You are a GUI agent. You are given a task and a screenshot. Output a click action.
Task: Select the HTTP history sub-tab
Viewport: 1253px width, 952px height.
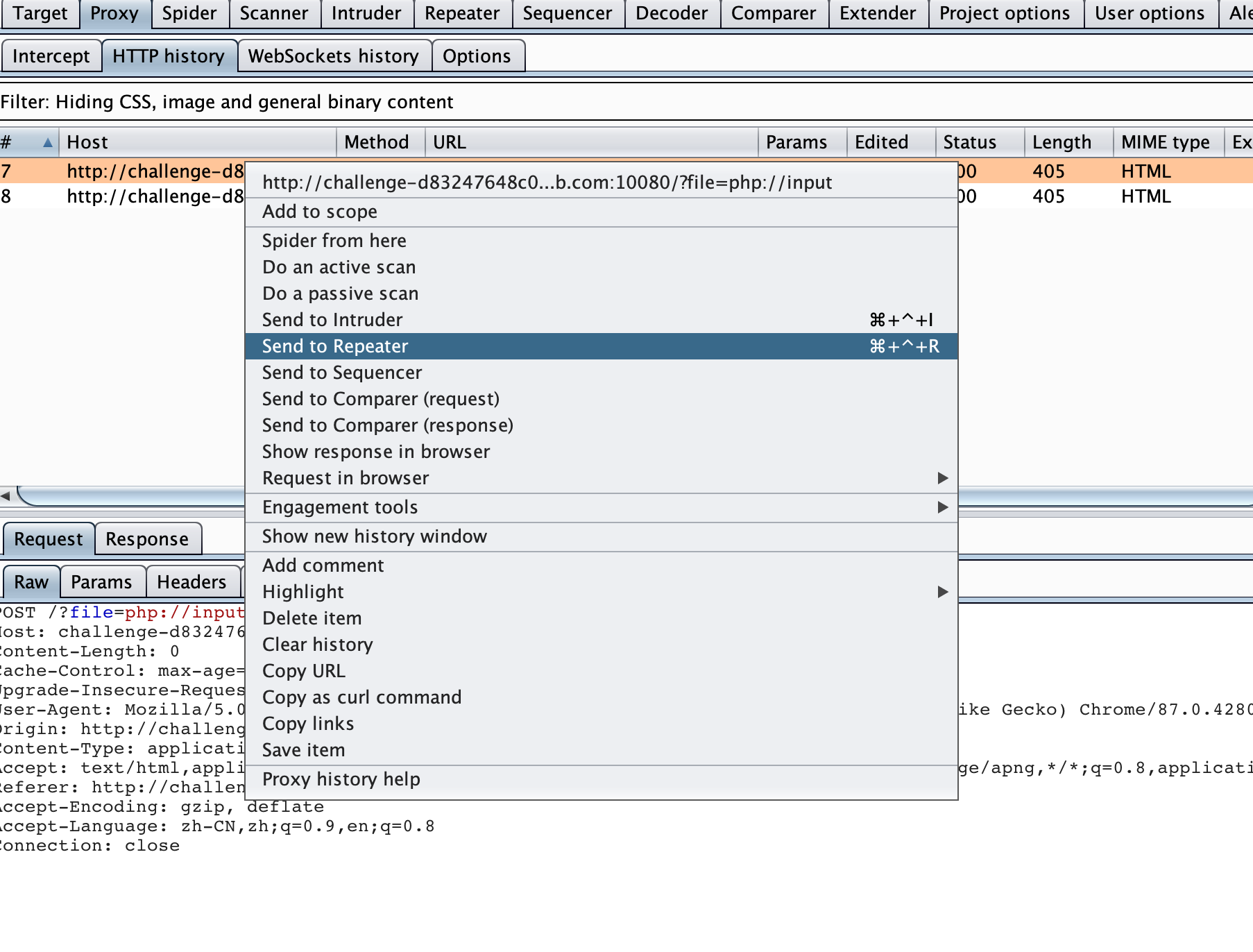[169, 56]
